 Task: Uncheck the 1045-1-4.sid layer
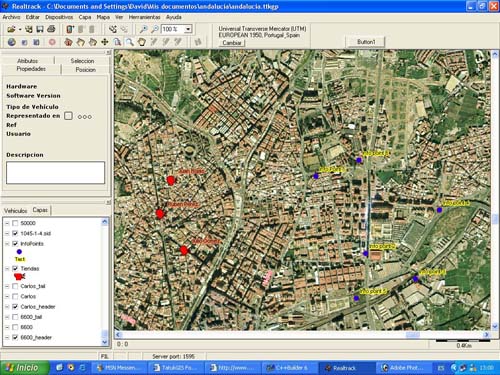pyautogui.click(x=15, y=233)
